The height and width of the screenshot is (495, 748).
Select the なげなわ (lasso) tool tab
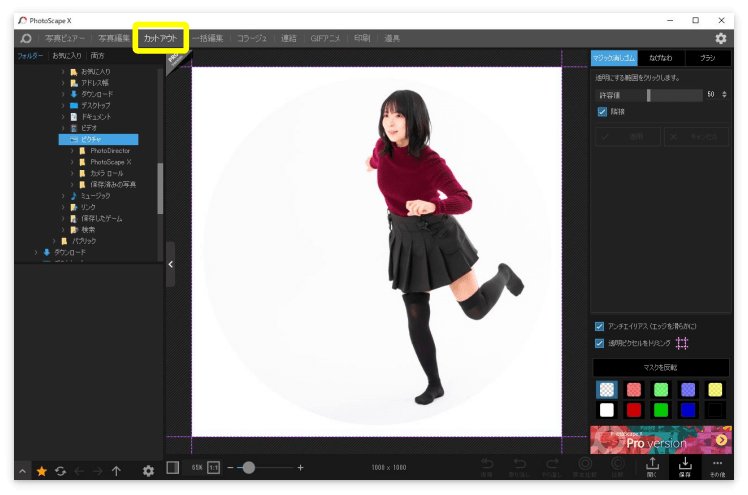coord(661,58)
